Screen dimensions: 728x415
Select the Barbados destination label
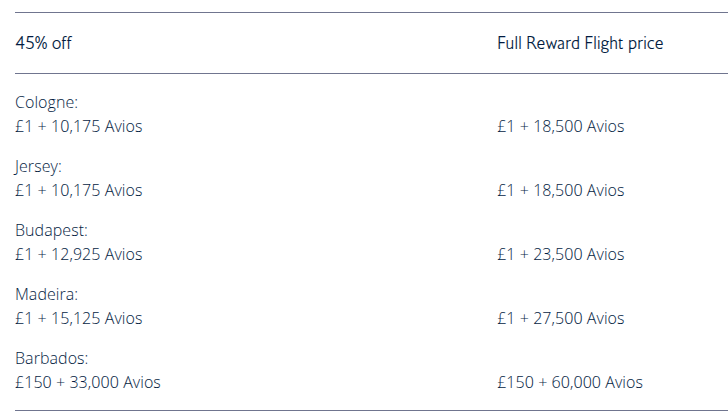pos(50,358)
